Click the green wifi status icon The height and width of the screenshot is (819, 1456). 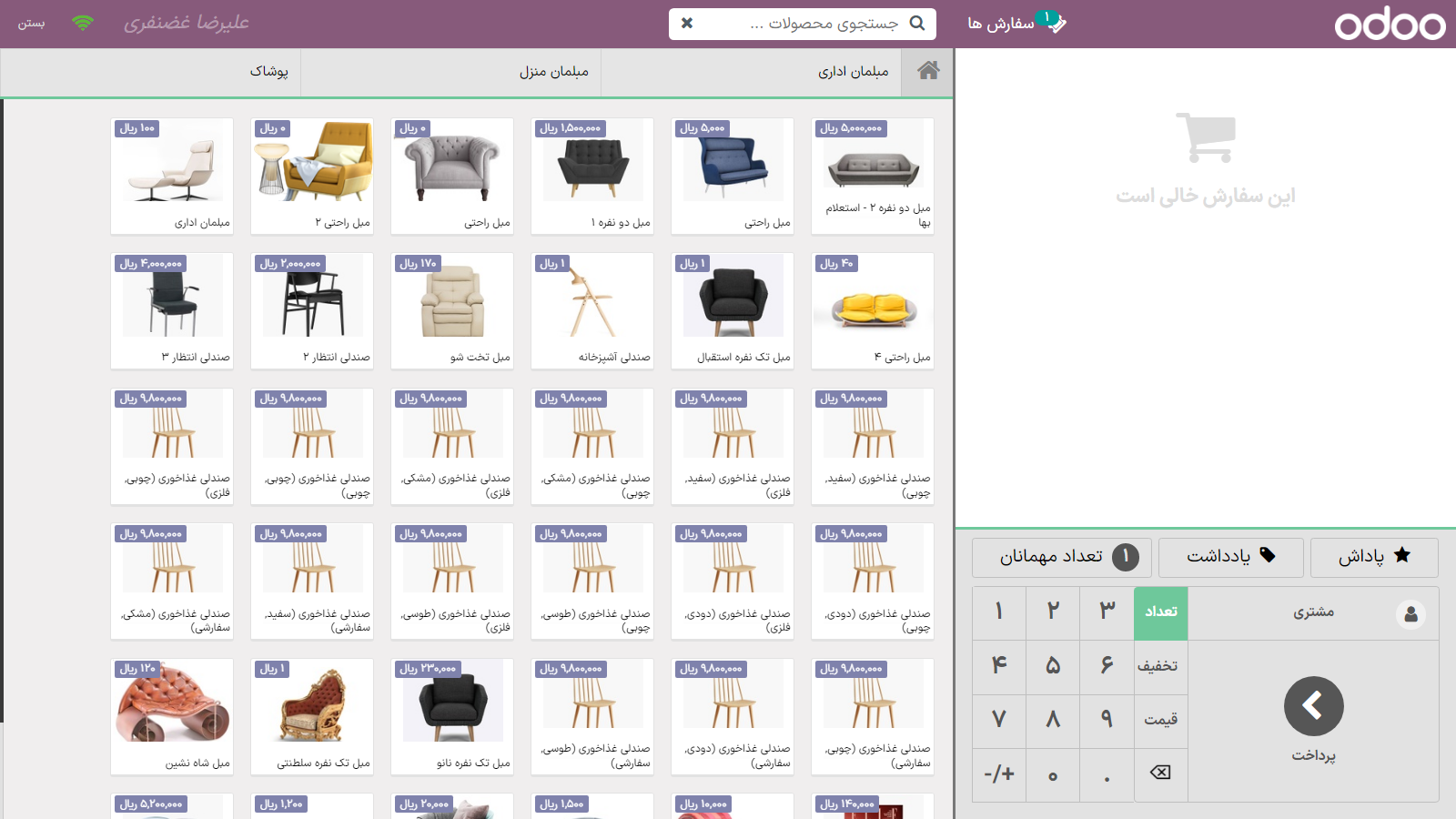pos(83,24)
